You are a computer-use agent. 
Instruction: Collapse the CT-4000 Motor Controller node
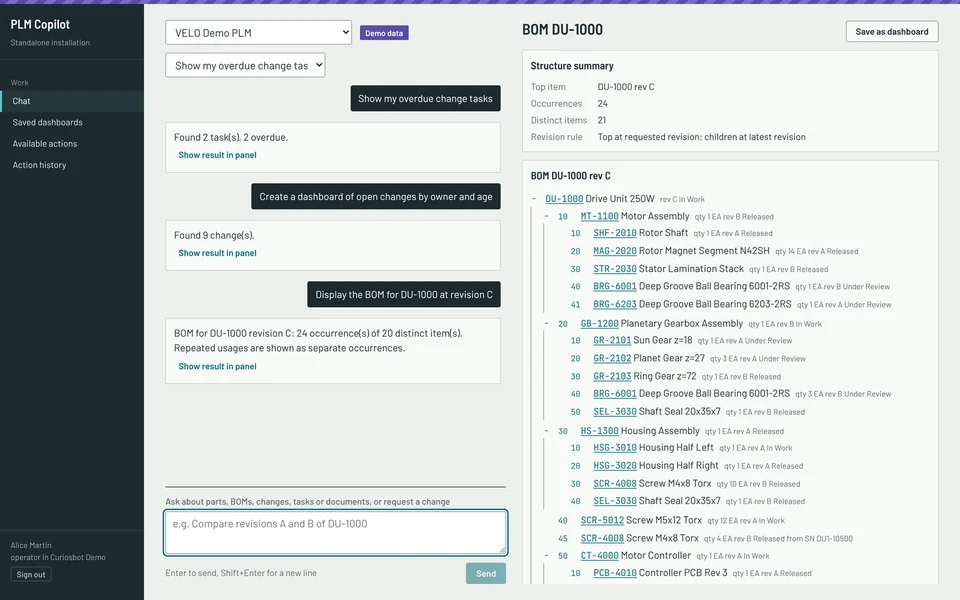546,556
